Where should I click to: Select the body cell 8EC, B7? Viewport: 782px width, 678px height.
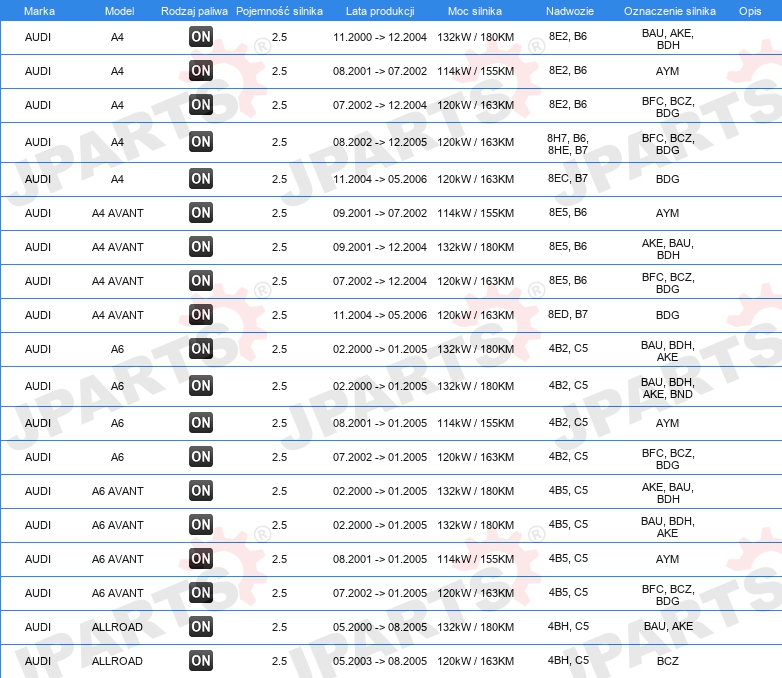click(x=568, y=178)
